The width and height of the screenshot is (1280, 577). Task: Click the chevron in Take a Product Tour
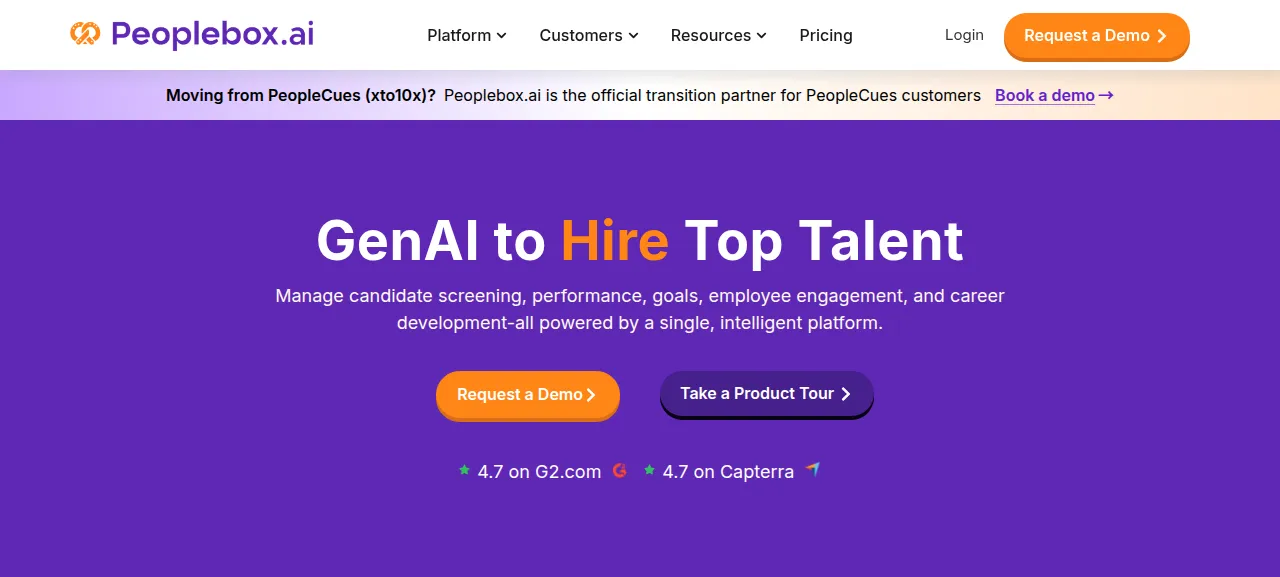coord(845,394)
